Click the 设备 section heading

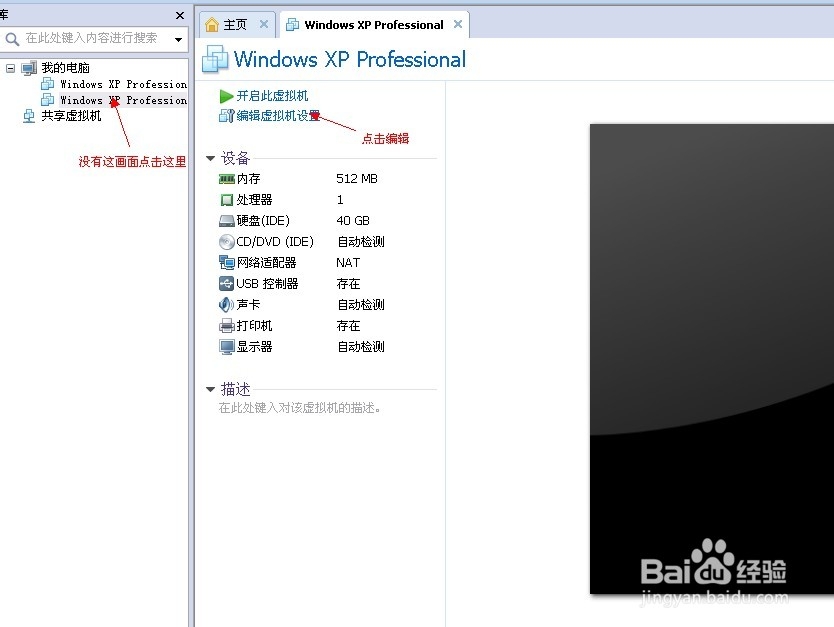coord(235,158)
